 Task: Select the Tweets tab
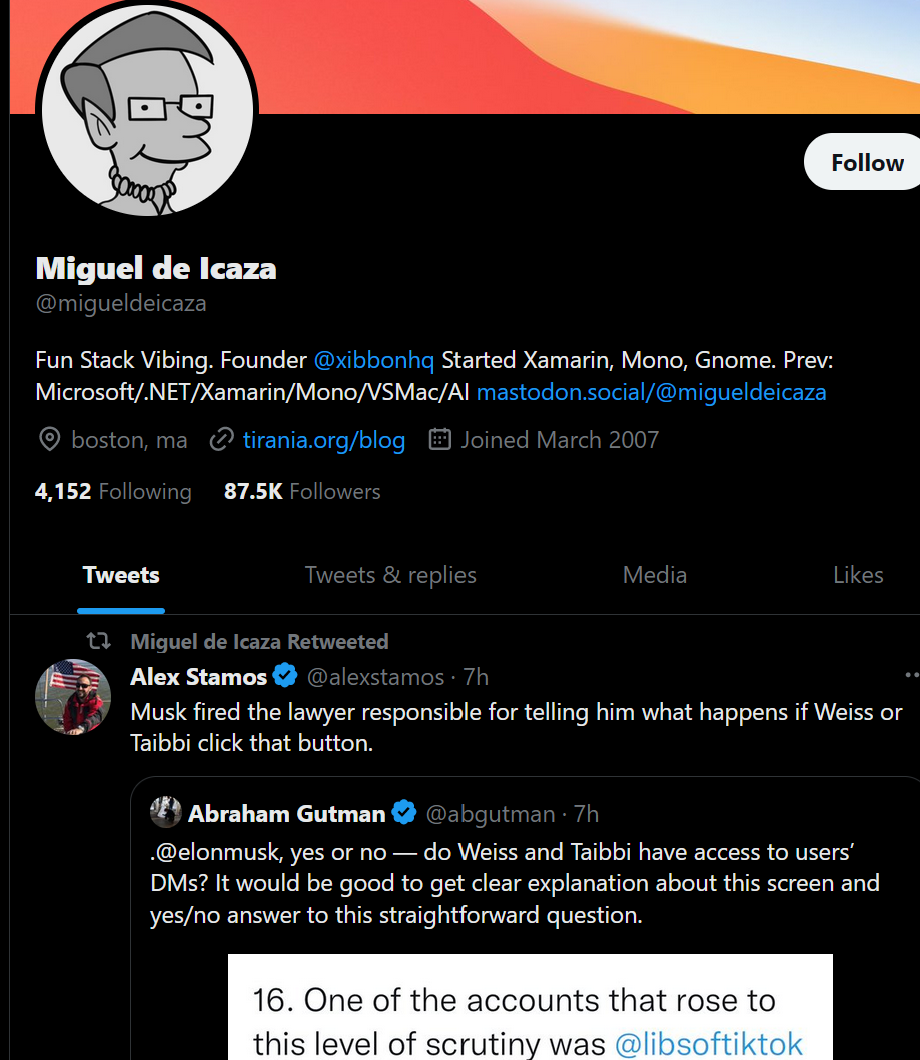point(121,575)
